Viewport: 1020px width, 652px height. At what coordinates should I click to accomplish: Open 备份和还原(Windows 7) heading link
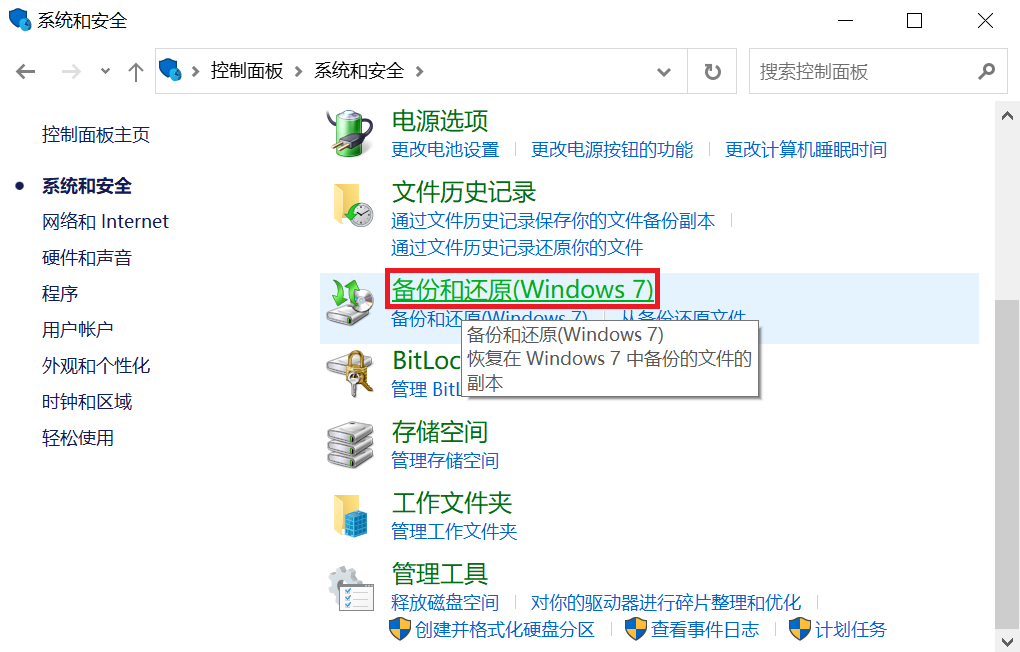522,289
